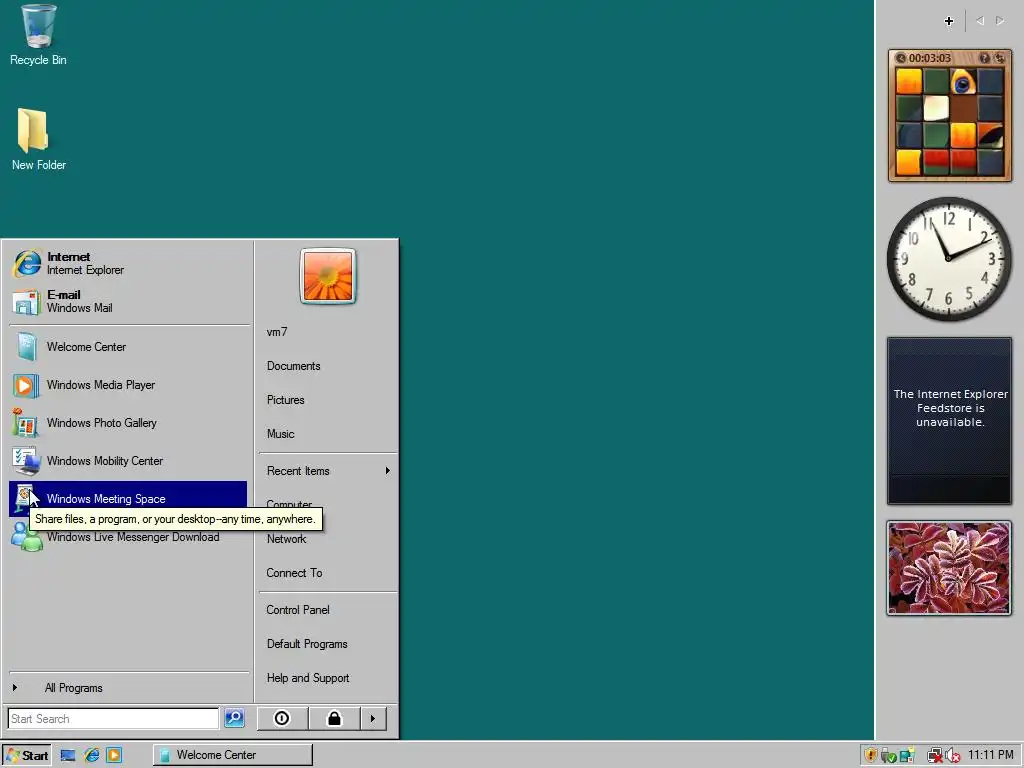Image resolution: width=1024 pixels, height=768 pixels.
Task: Click the white puzzle tile beside empty slot
Action: [x=936, y=108]
